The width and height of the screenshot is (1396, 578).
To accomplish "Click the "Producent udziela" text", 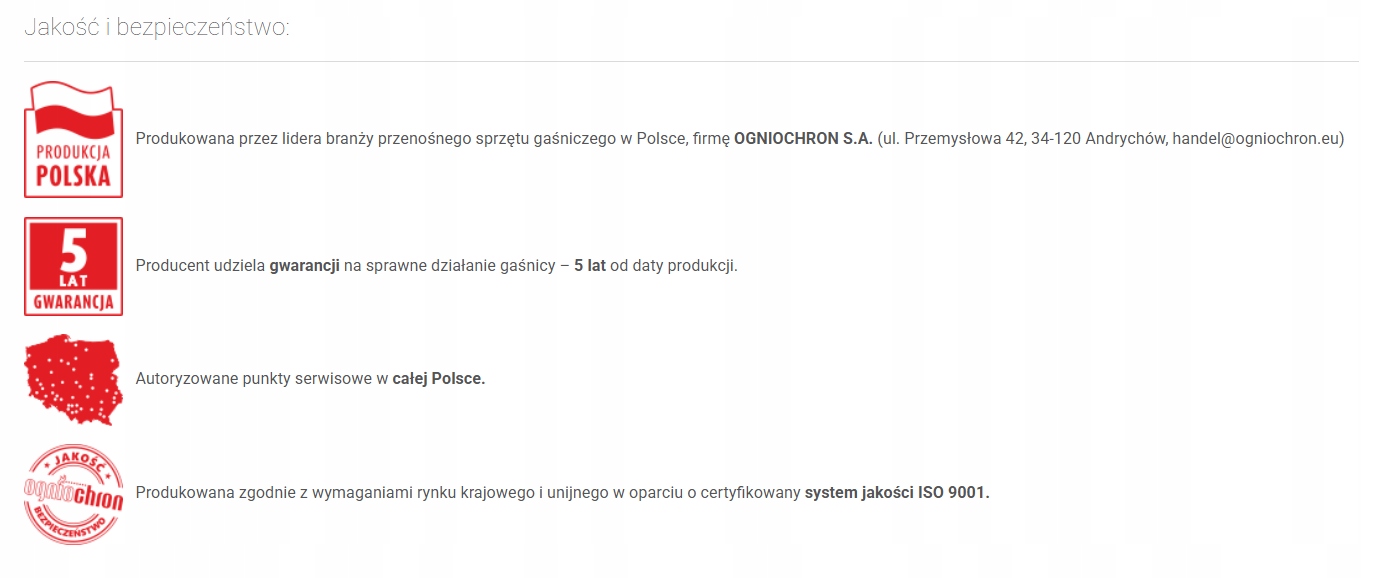I will 200,266.
